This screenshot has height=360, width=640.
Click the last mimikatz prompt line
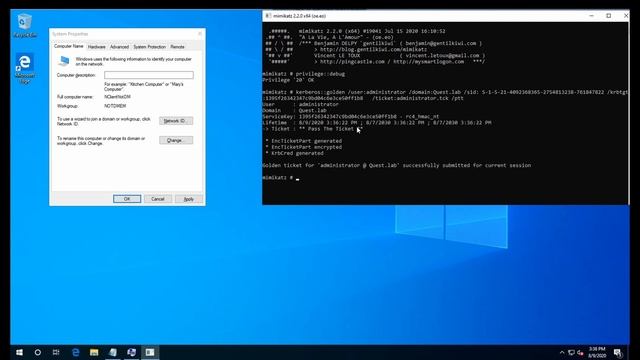281,178
